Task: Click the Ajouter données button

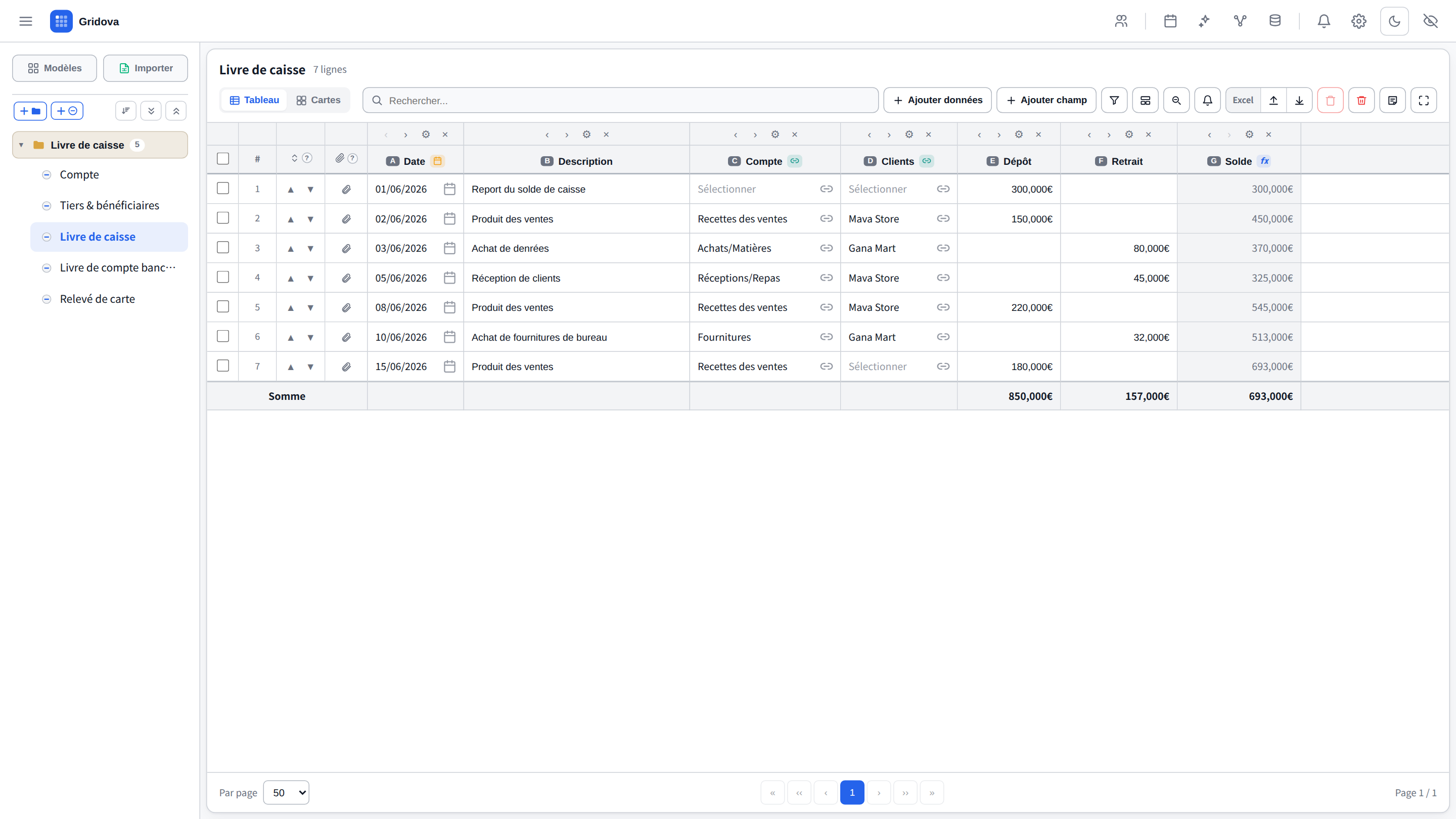Action: pyautogui.click(x=937, y=100)
